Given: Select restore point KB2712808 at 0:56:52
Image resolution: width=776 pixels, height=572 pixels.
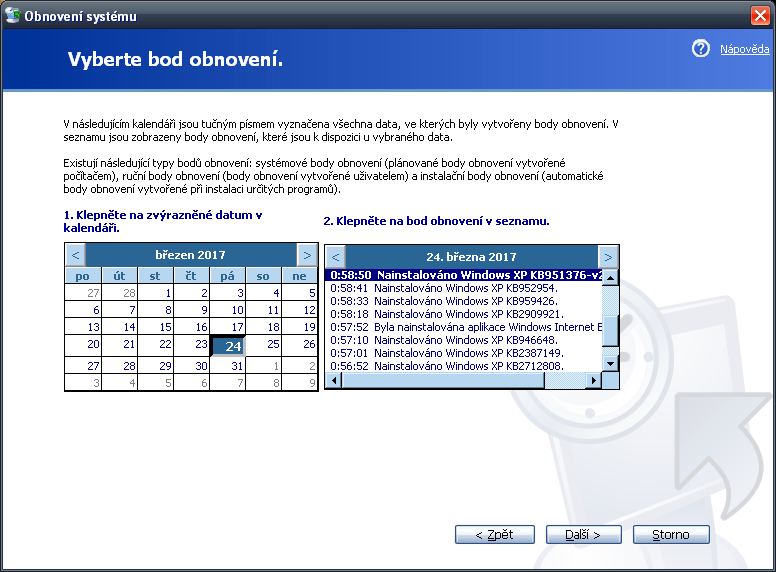Looking at the screenshot, I should click(x=464, y=366).
